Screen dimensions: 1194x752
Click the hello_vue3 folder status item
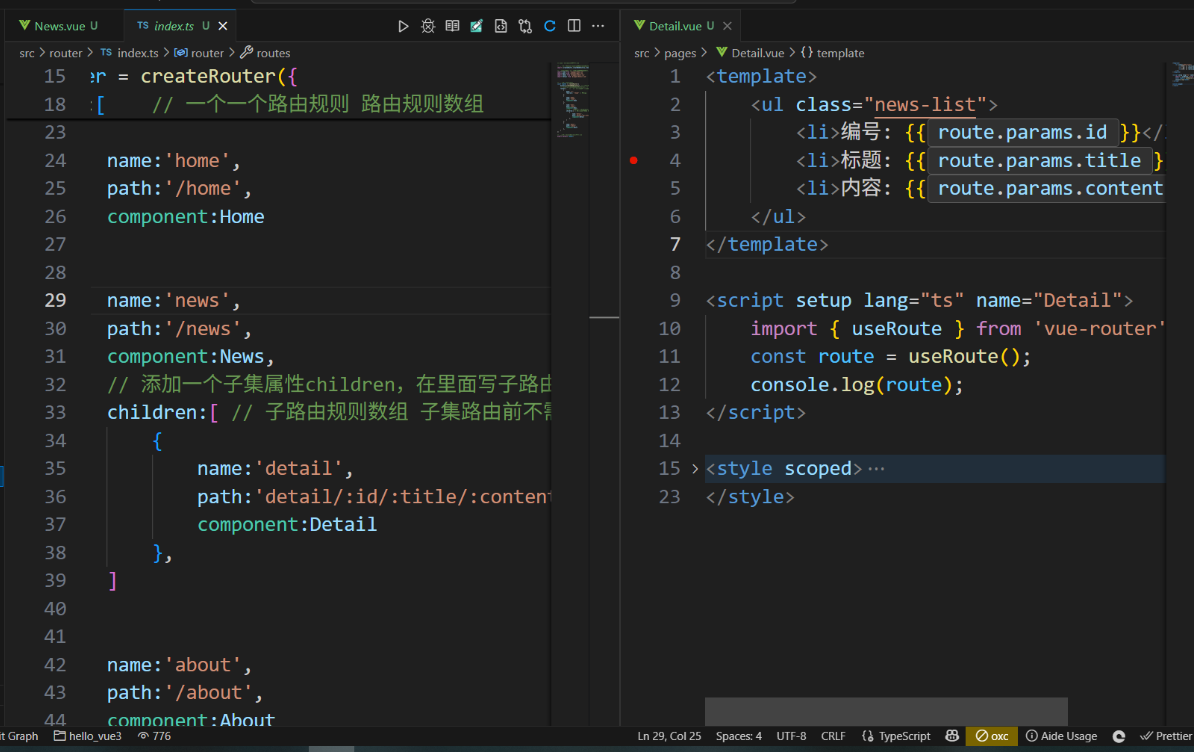(88, 736)
